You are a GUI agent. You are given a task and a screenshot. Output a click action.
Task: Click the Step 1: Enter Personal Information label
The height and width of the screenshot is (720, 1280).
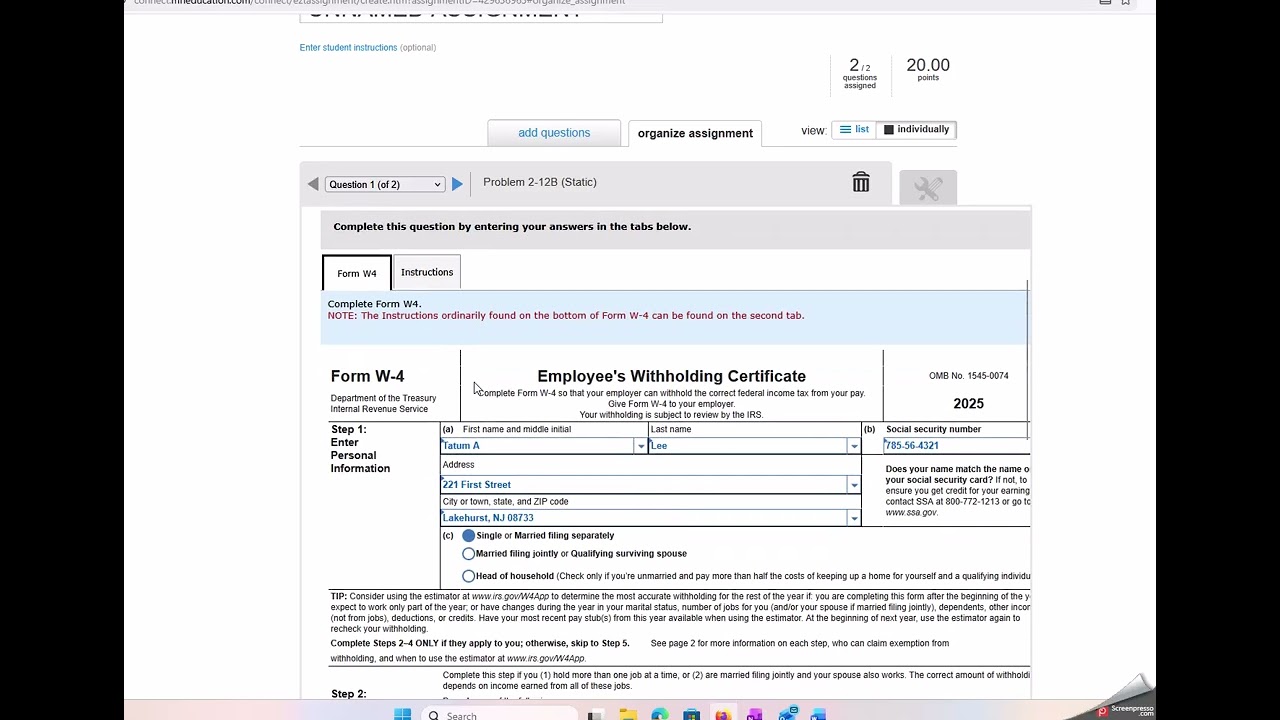361,449
